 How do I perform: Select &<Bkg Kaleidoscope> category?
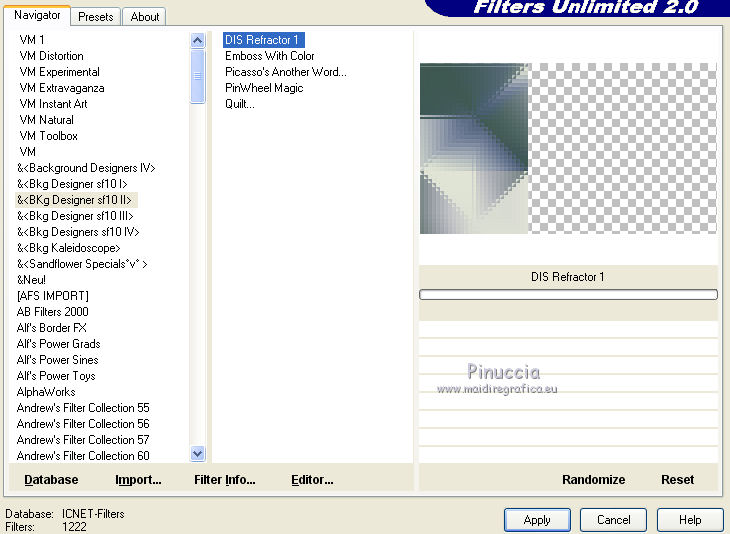(69, 248)
